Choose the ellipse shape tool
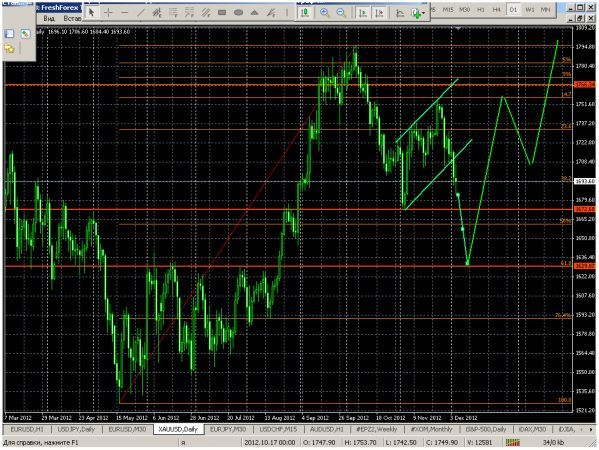The image size is (599, 450). click(238, 13)
